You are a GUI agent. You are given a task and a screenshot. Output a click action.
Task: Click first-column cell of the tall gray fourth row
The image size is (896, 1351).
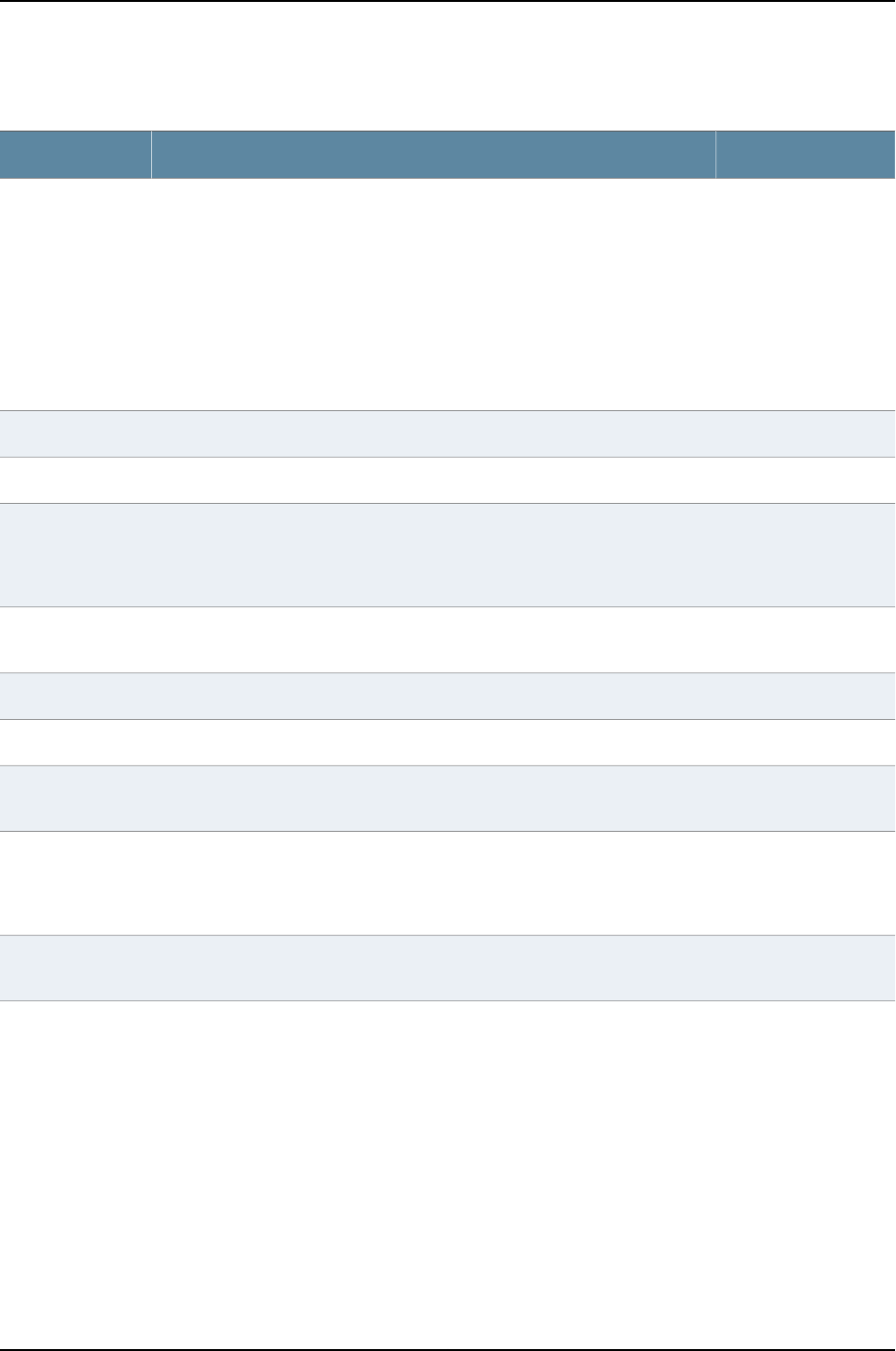tap(76, 555)
